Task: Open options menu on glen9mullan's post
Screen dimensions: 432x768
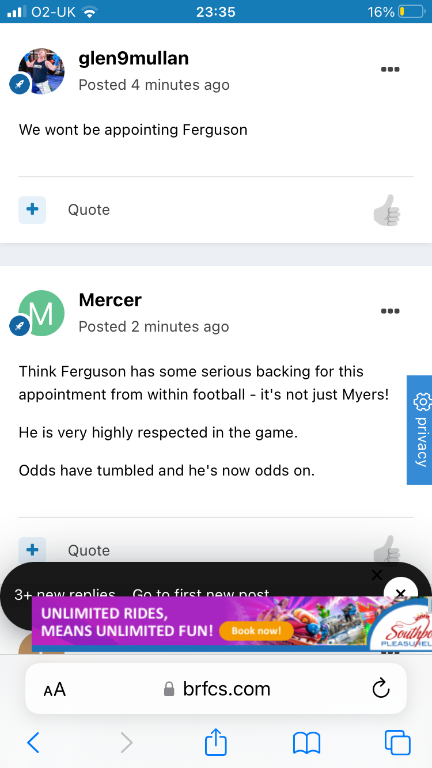Action: tap(390, 69)
